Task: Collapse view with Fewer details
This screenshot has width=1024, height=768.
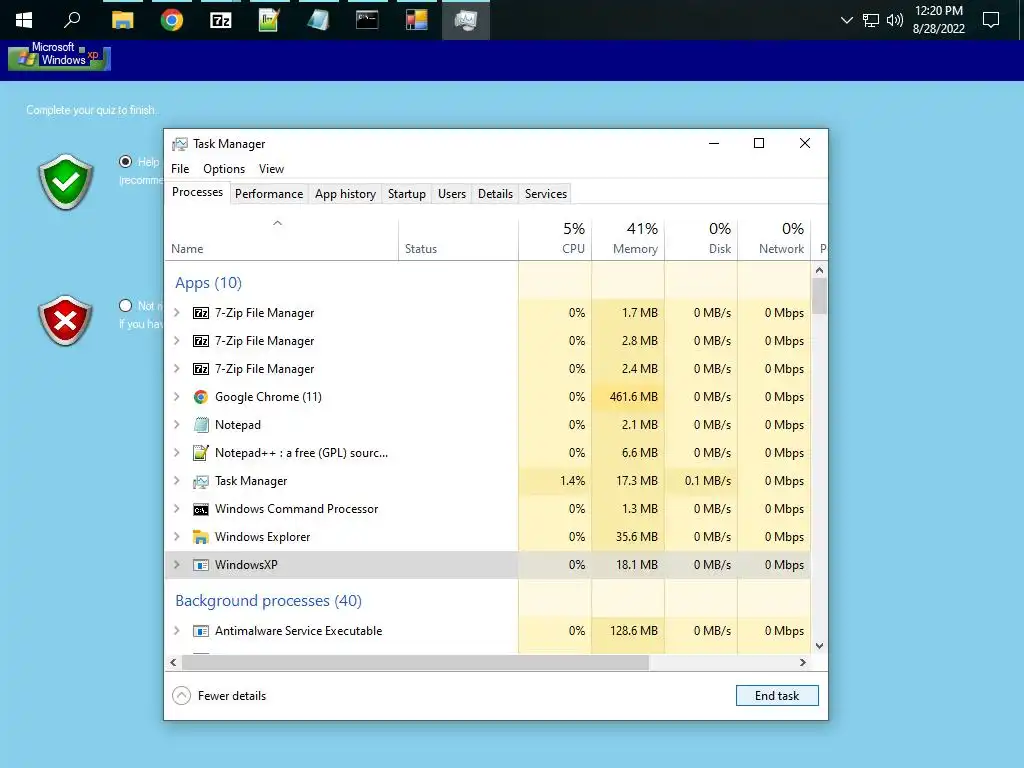Action: coord(219,696)
